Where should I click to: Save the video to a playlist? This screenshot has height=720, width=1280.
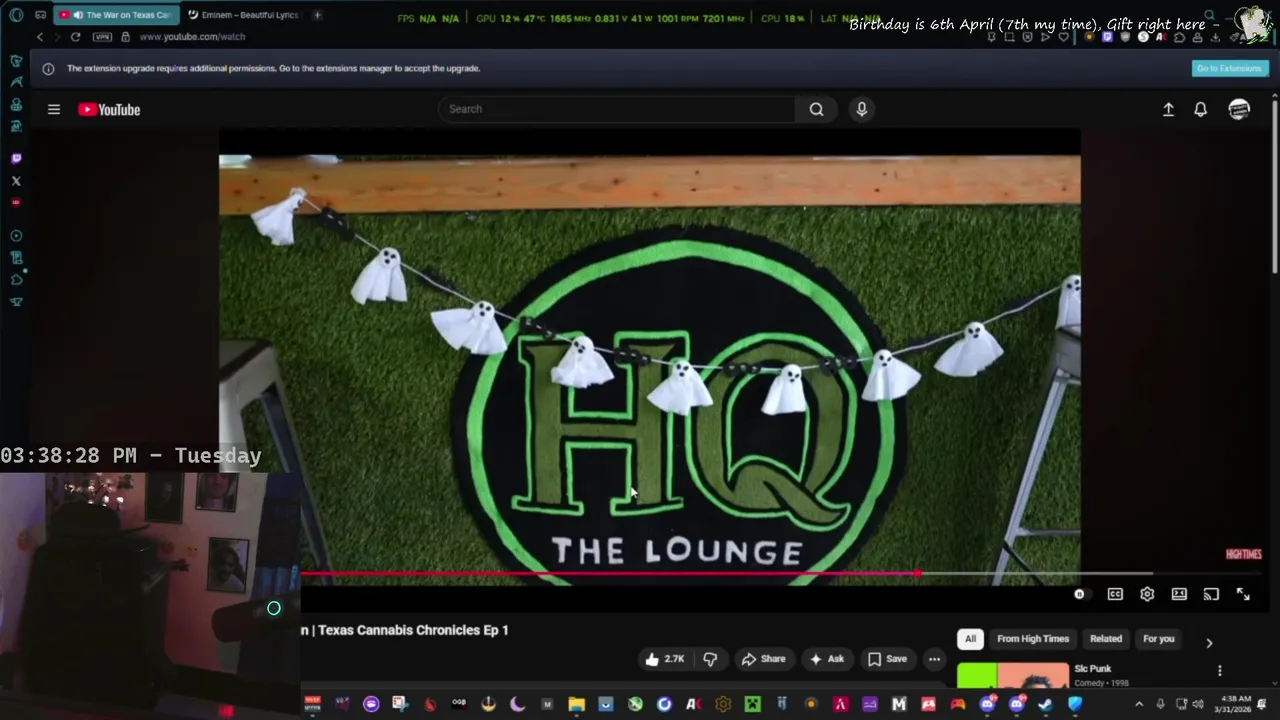coord(887,659)
